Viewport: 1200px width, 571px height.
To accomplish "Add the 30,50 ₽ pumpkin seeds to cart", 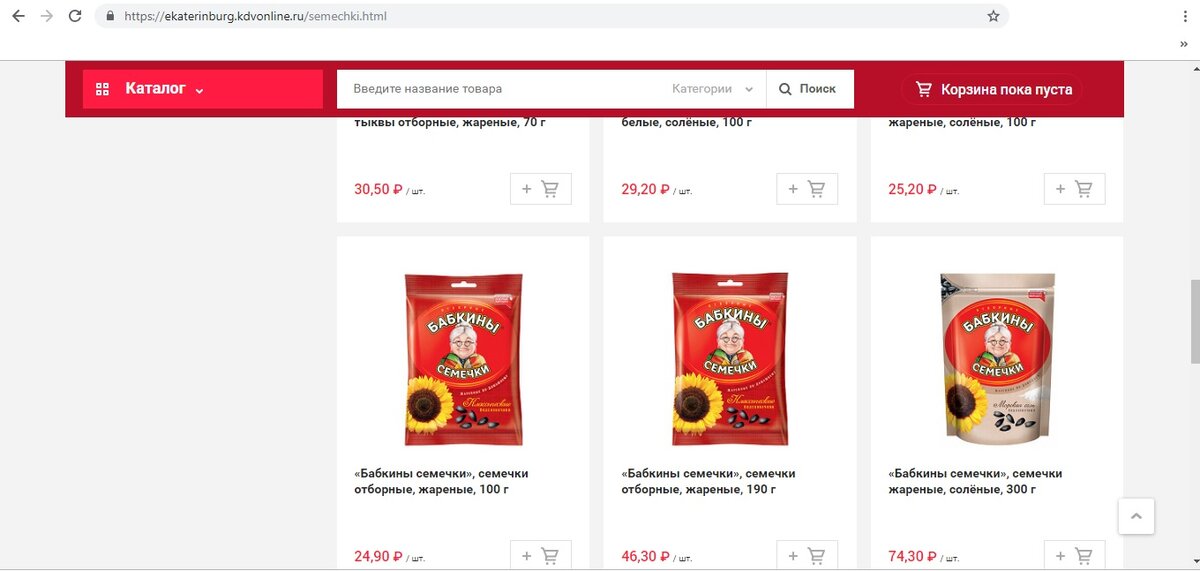I will click(541, 189).
